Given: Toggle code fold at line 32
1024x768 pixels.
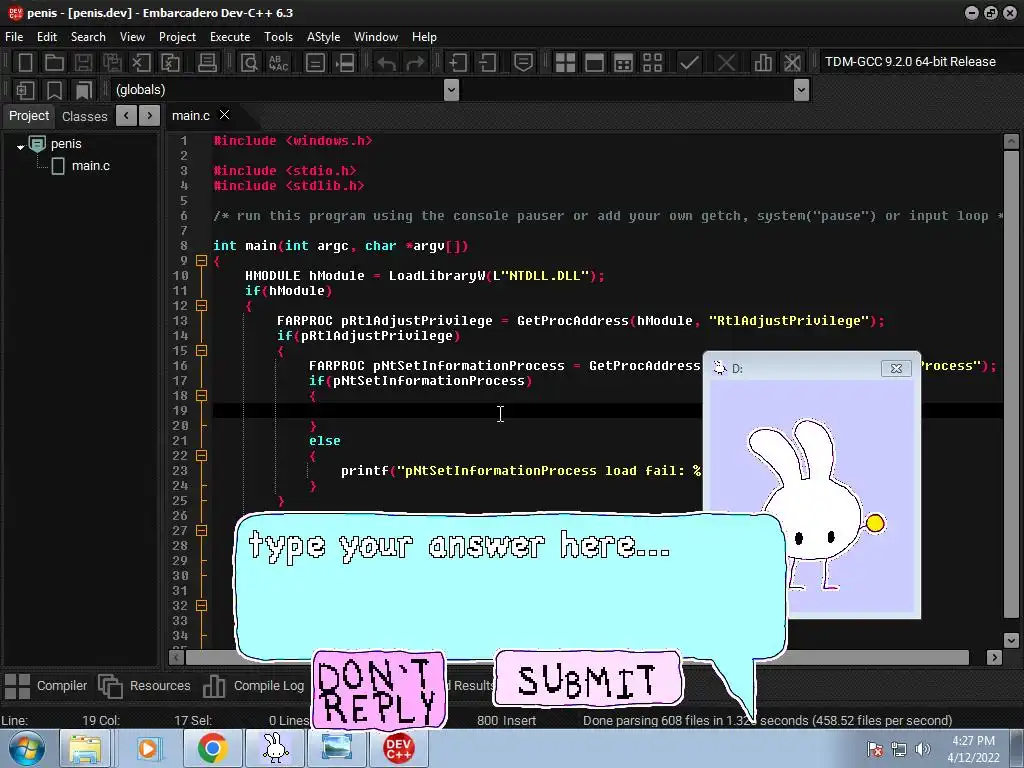Looking at the screenshot, I should pyautogui.click(x=201, y=606).
